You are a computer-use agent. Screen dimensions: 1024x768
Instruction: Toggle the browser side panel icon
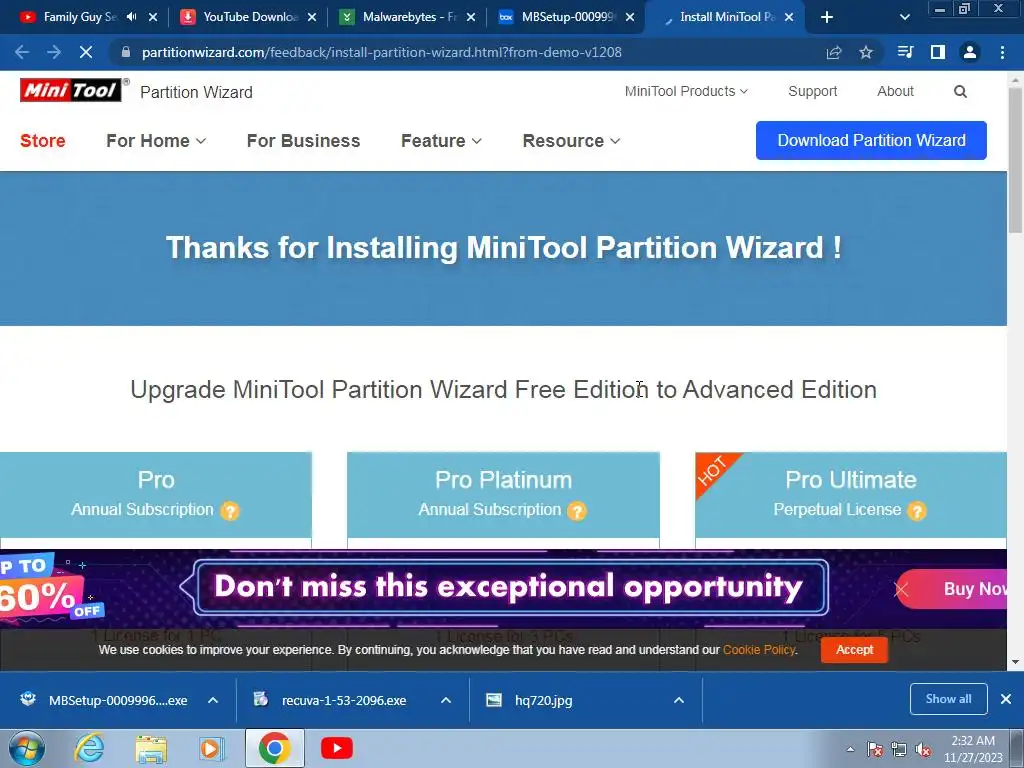pyautogui.click(x=937, y=52)
